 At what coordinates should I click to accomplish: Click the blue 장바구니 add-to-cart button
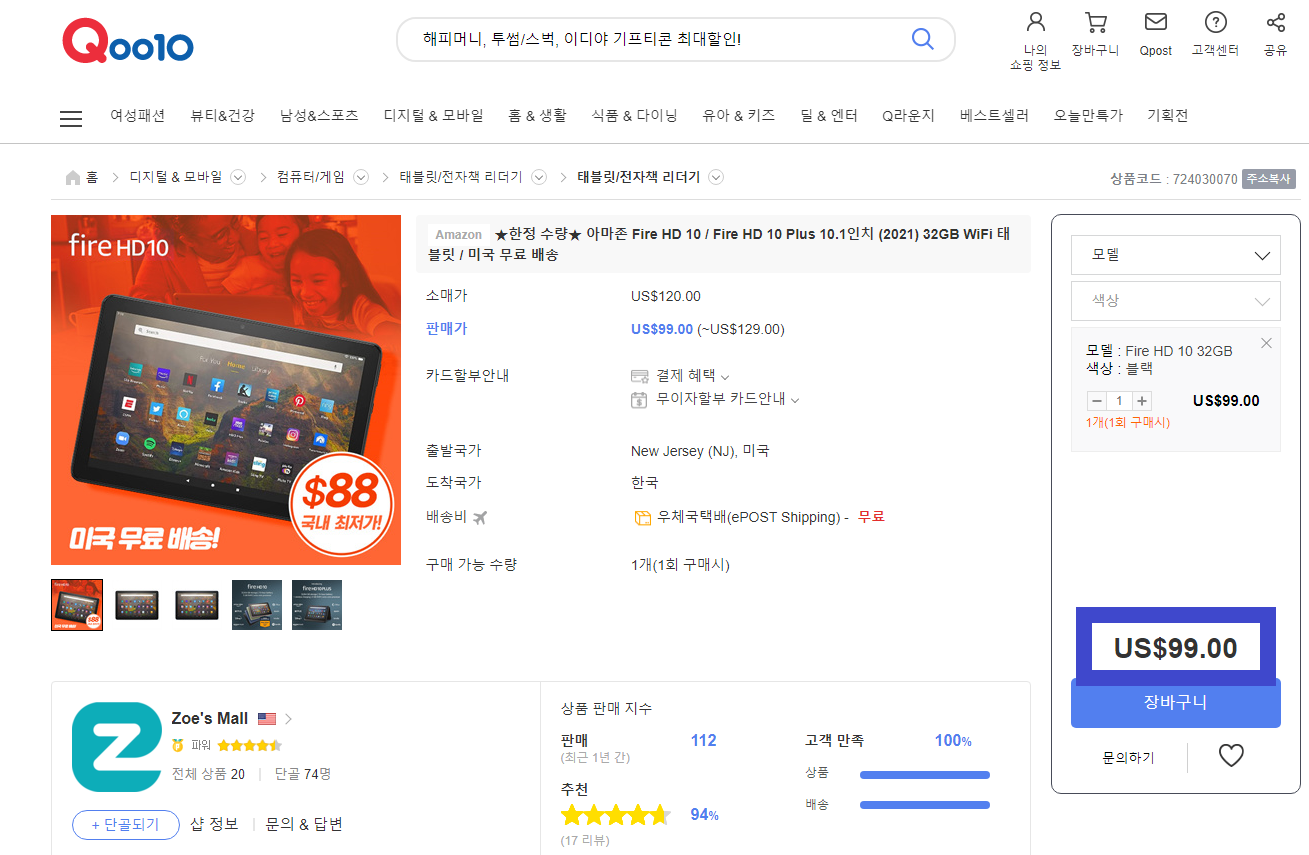[1176, 703]
